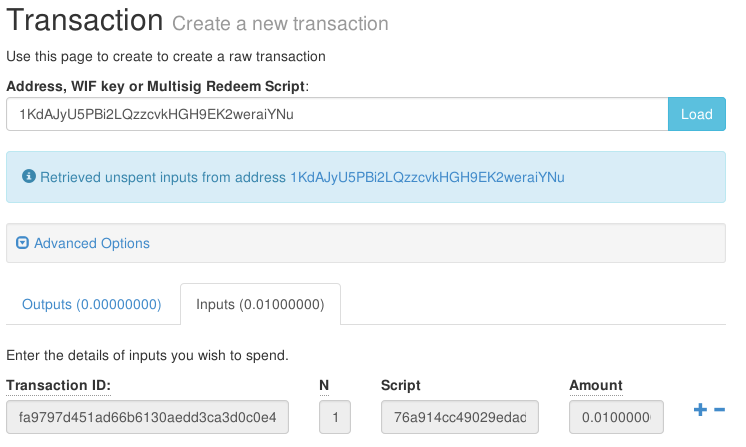Click the 'Transaction ID:' column label

click(58, 385)
